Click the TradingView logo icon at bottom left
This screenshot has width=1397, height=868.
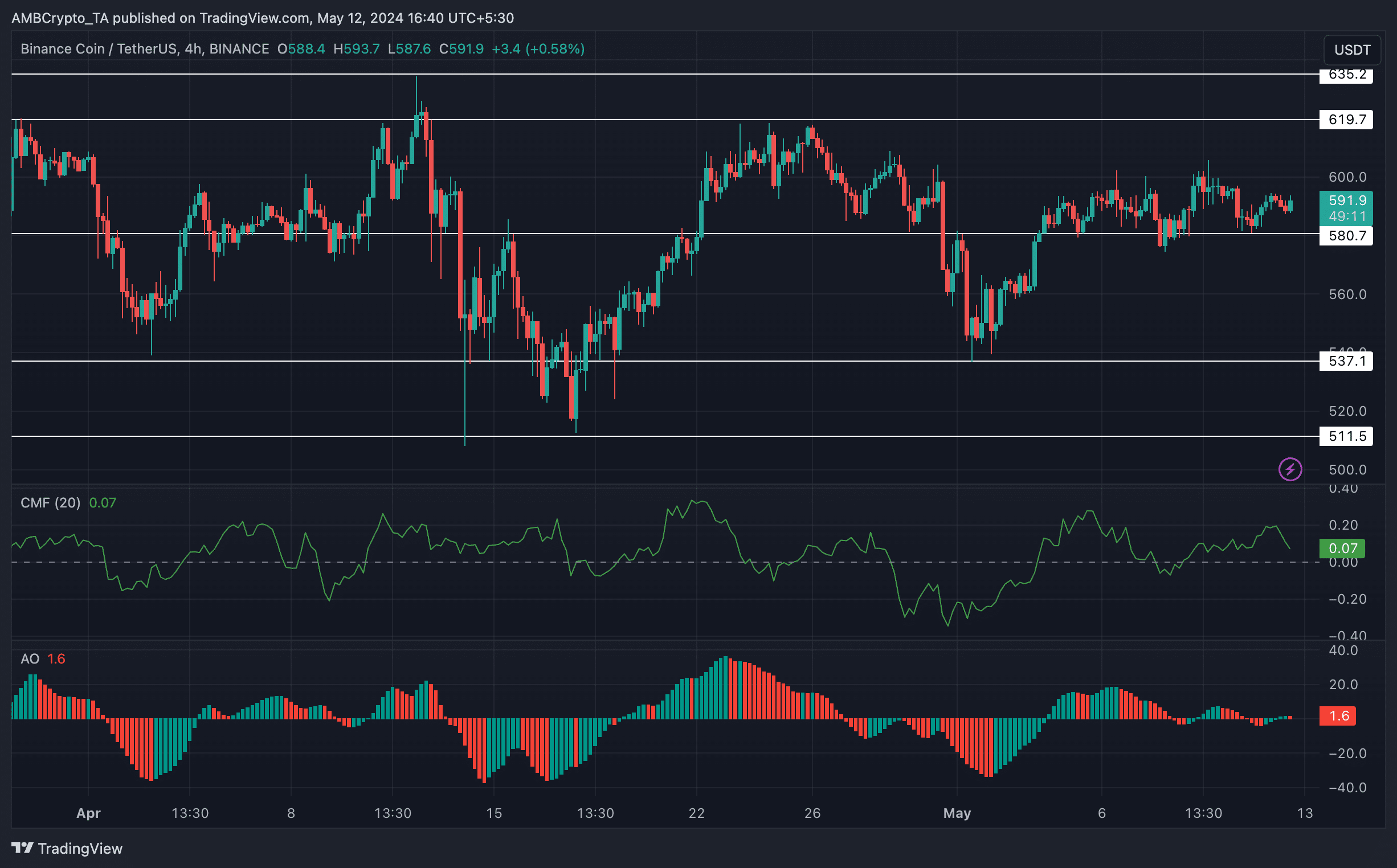22,848
